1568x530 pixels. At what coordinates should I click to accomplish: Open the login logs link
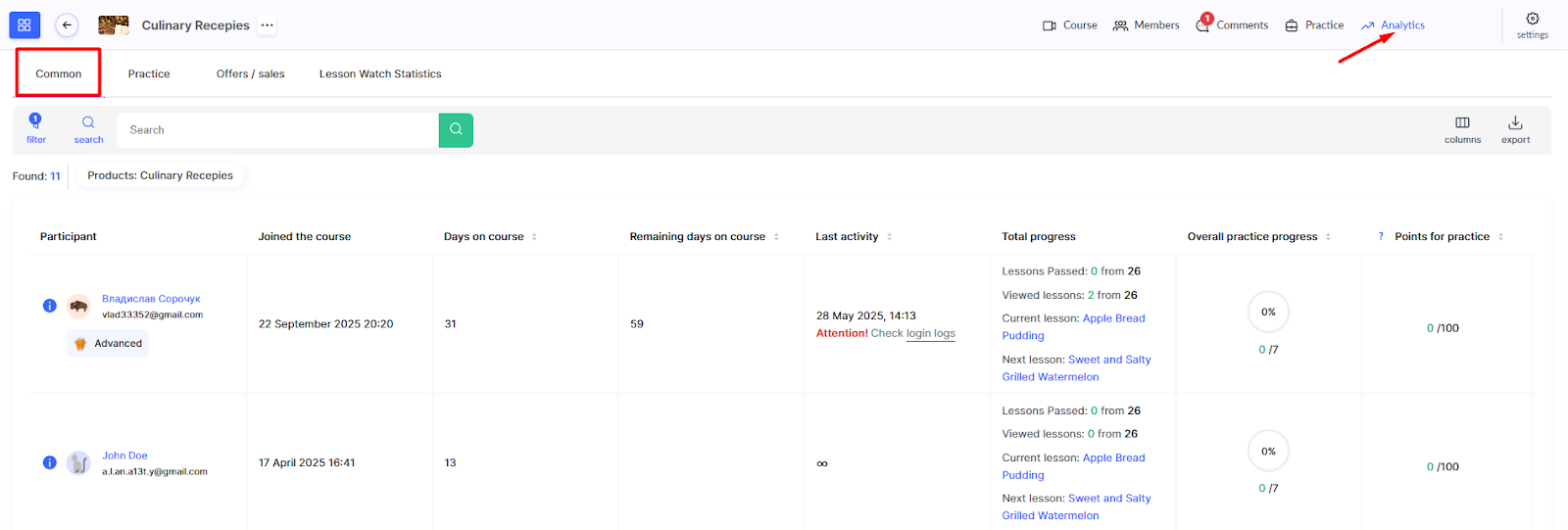[930, 334]
